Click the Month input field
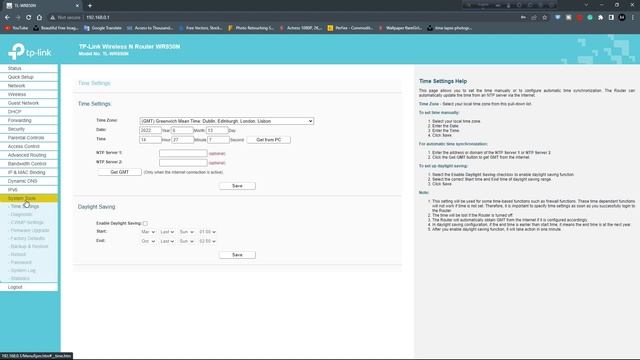This screenshot has height=360, width=640. pyautogui.click(x=182, y=131)
